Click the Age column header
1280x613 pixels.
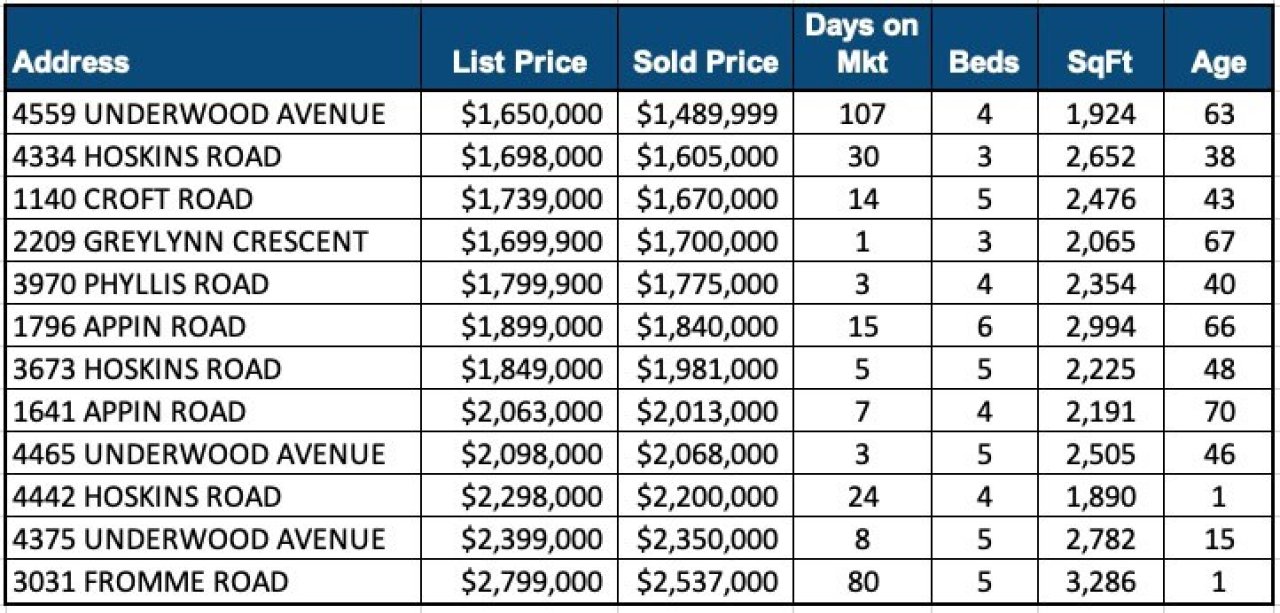(x=1219, y=62)
